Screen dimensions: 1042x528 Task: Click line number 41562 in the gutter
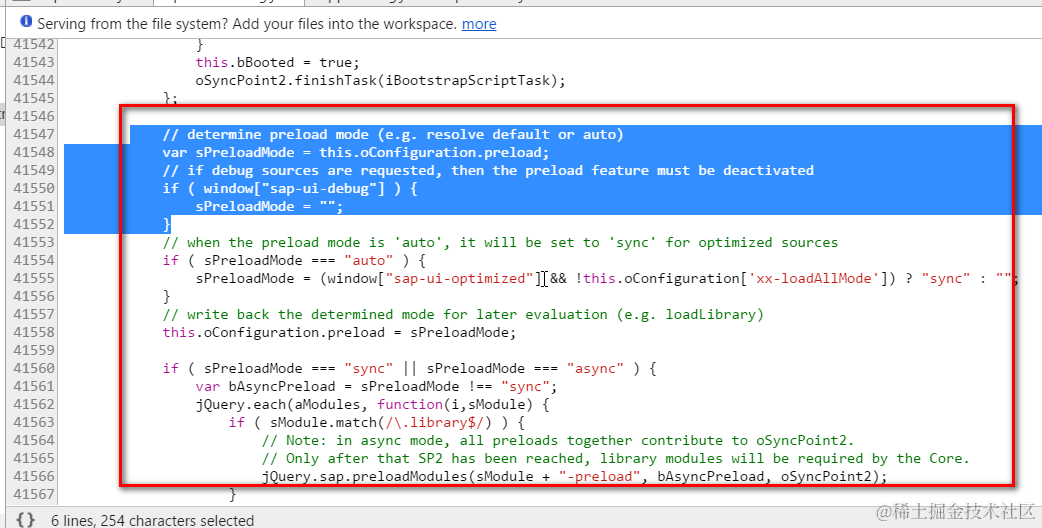click(34, 404)
